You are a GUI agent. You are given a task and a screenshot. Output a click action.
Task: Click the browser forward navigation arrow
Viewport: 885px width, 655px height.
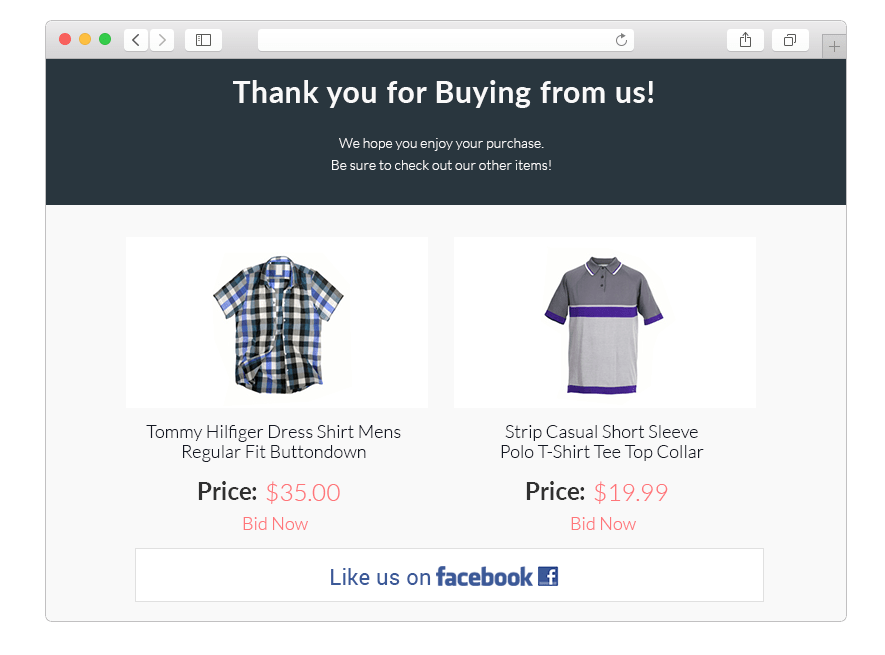point(162,40)
